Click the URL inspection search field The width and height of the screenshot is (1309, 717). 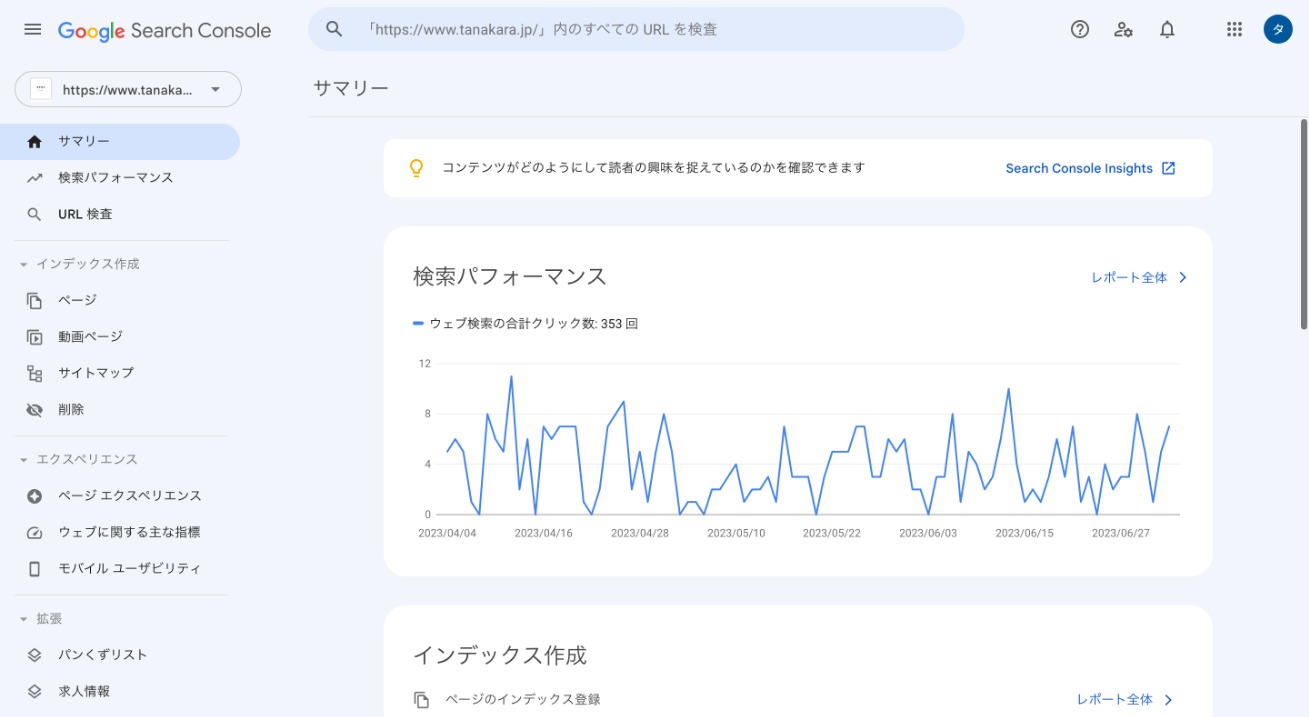tap(636, 29)
